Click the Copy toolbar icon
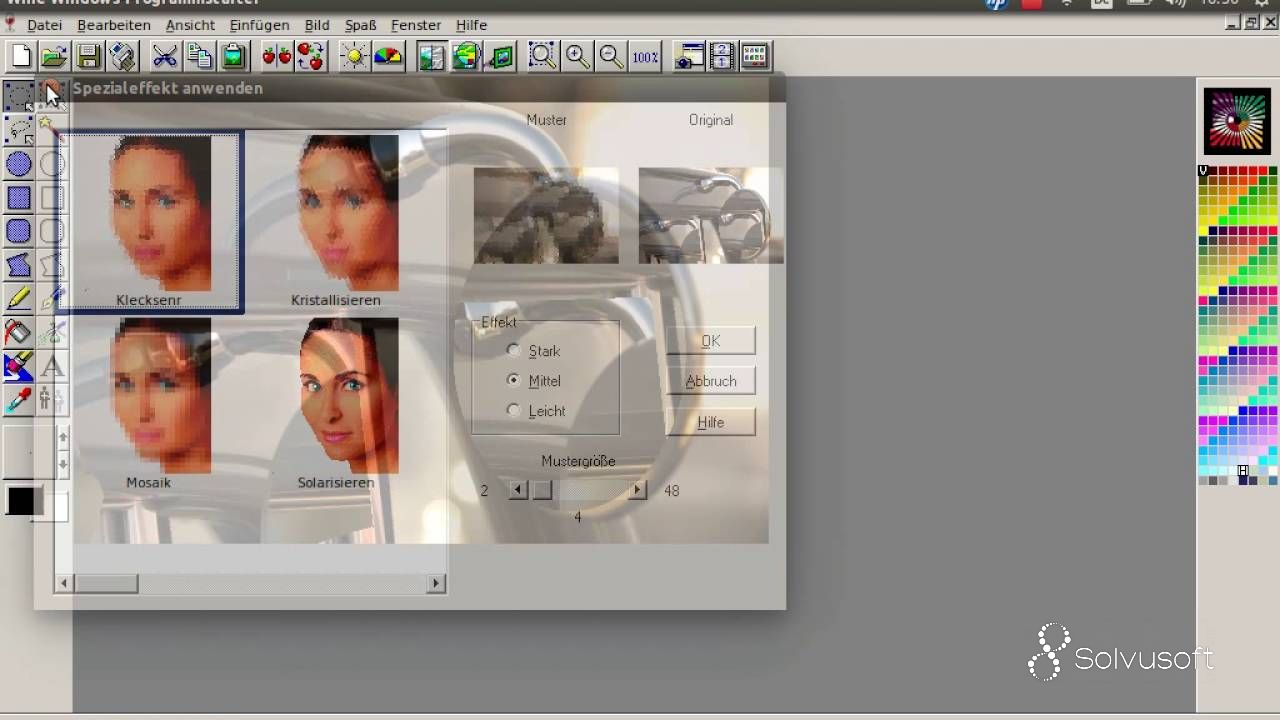 (199, 56)
